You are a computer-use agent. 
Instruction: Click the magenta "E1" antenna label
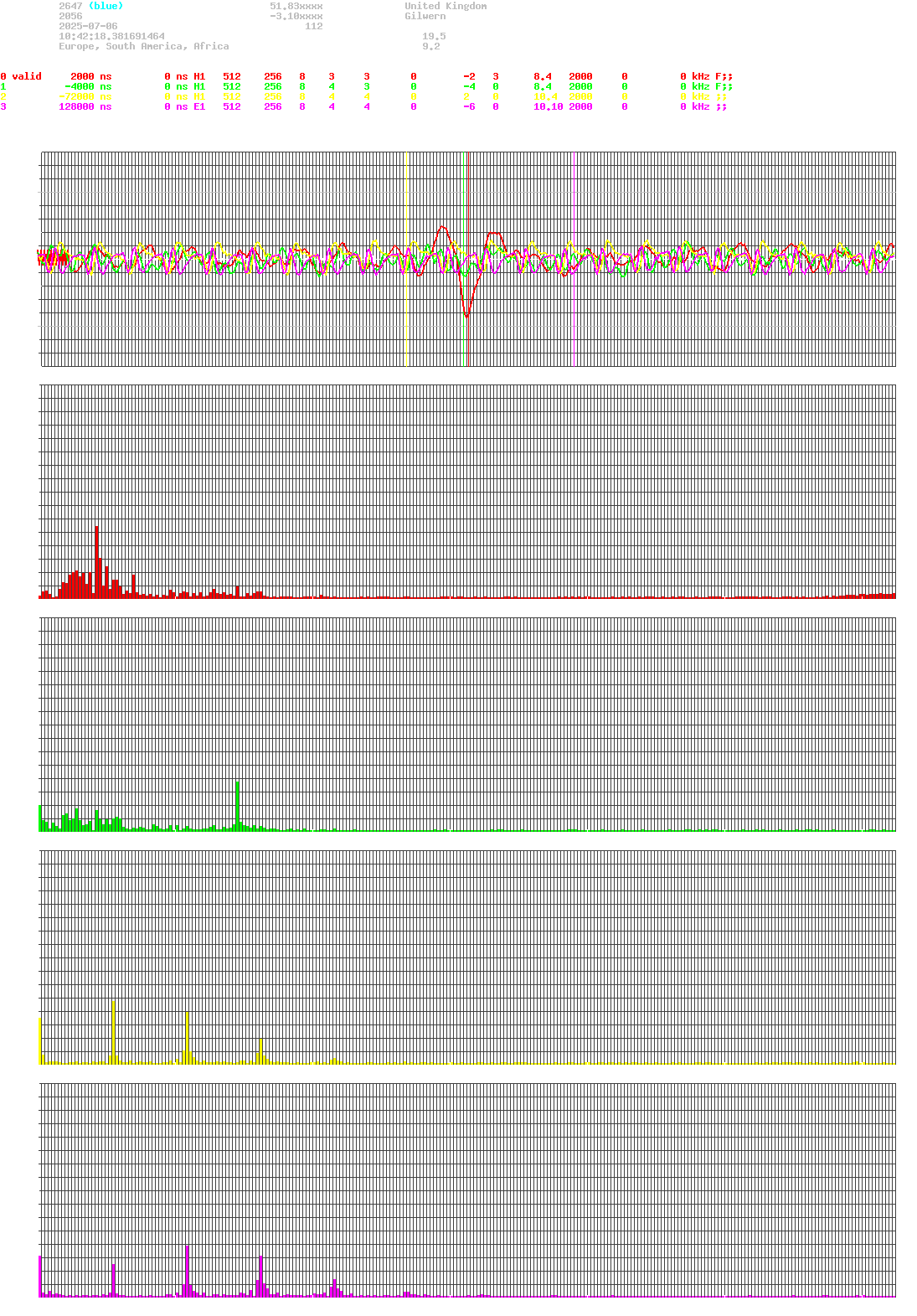[199, 106]
